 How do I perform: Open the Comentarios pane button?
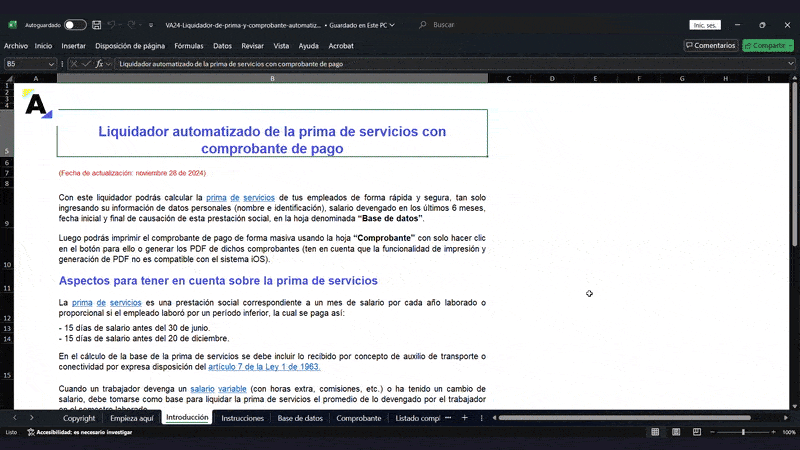pos(711,45)
